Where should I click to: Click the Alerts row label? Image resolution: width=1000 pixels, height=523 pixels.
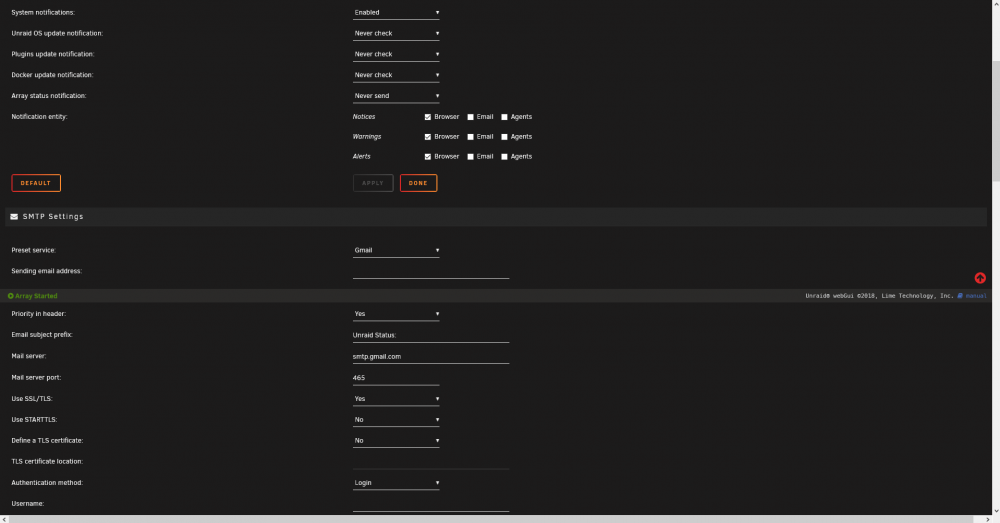(x=362, y=156)
